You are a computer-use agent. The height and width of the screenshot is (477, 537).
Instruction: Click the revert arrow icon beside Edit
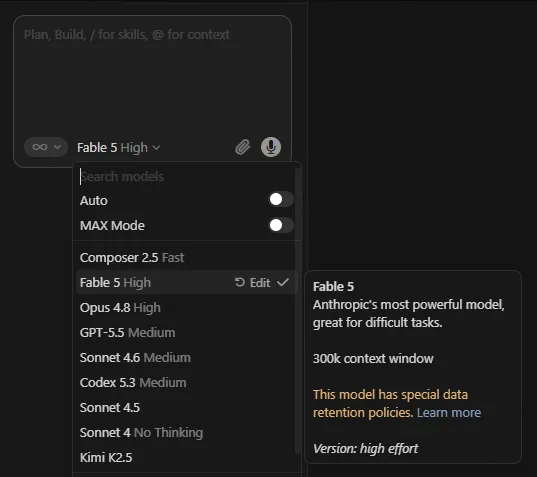tap(240, 283)
